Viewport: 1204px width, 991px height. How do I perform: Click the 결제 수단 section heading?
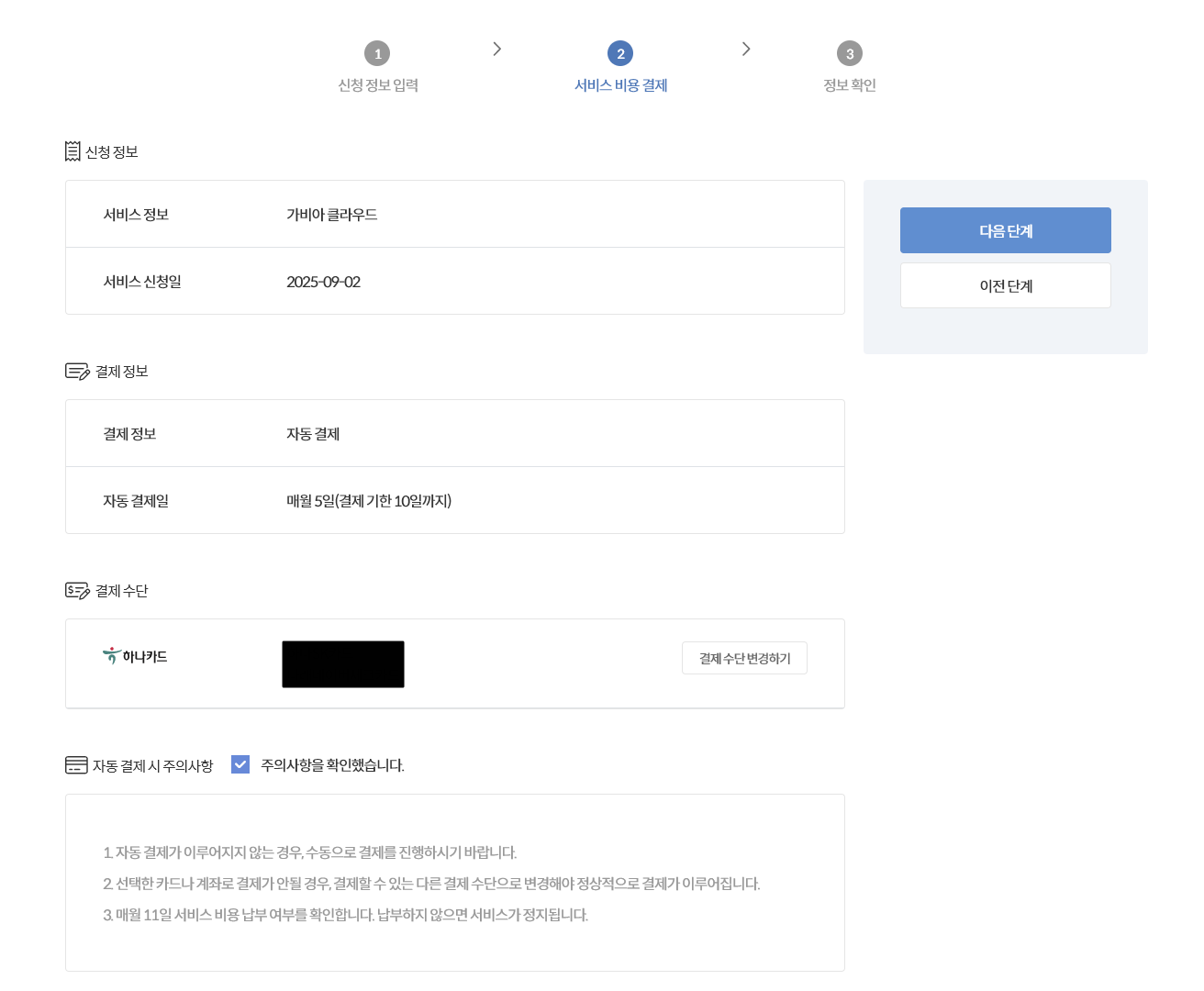[x=121, y=591]
